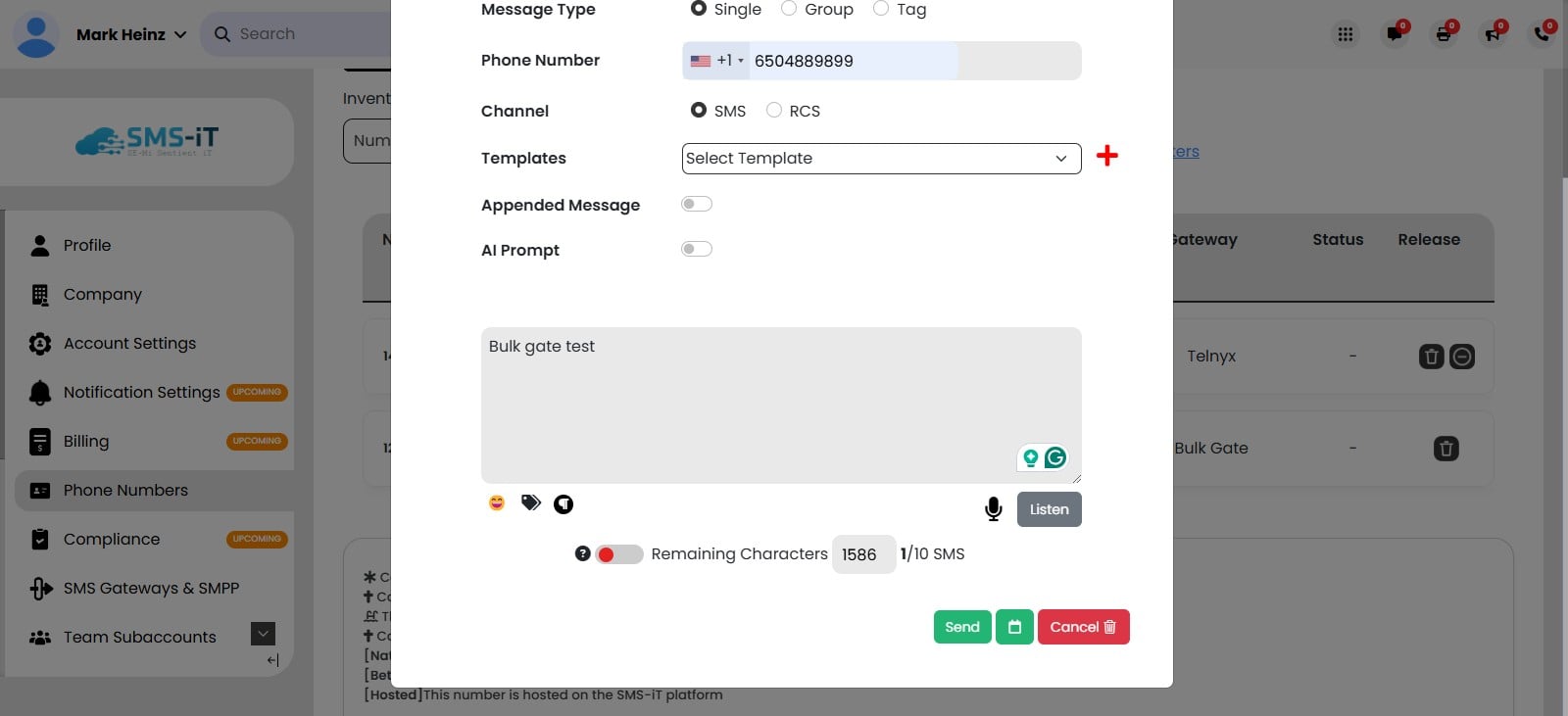Image resolution: width=1568 pixels, height=716 pixels.
Task: Open the Compliance section in the sidebar
Action: pyautogui.click(x=111, y=539)
